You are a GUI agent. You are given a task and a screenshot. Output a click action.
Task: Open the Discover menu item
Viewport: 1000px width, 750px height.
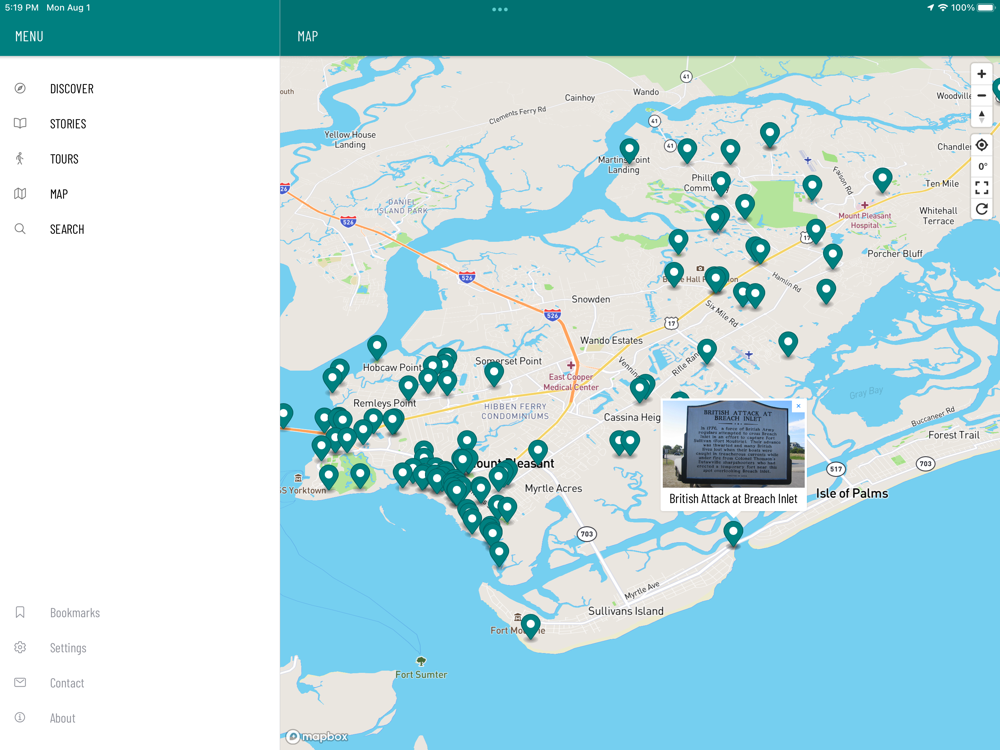point(140,89)
